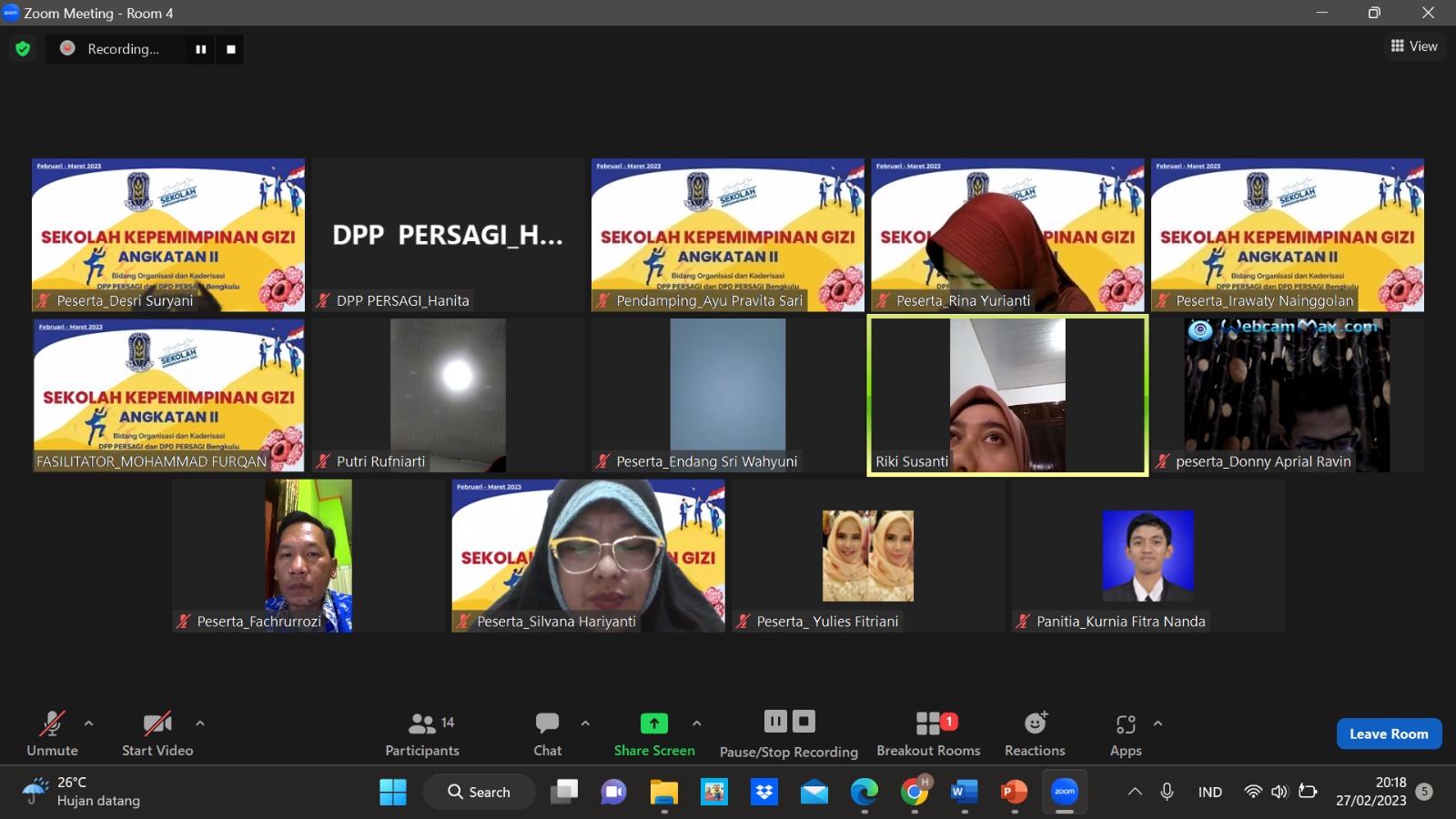Open the Participants panel

[422, 734]
